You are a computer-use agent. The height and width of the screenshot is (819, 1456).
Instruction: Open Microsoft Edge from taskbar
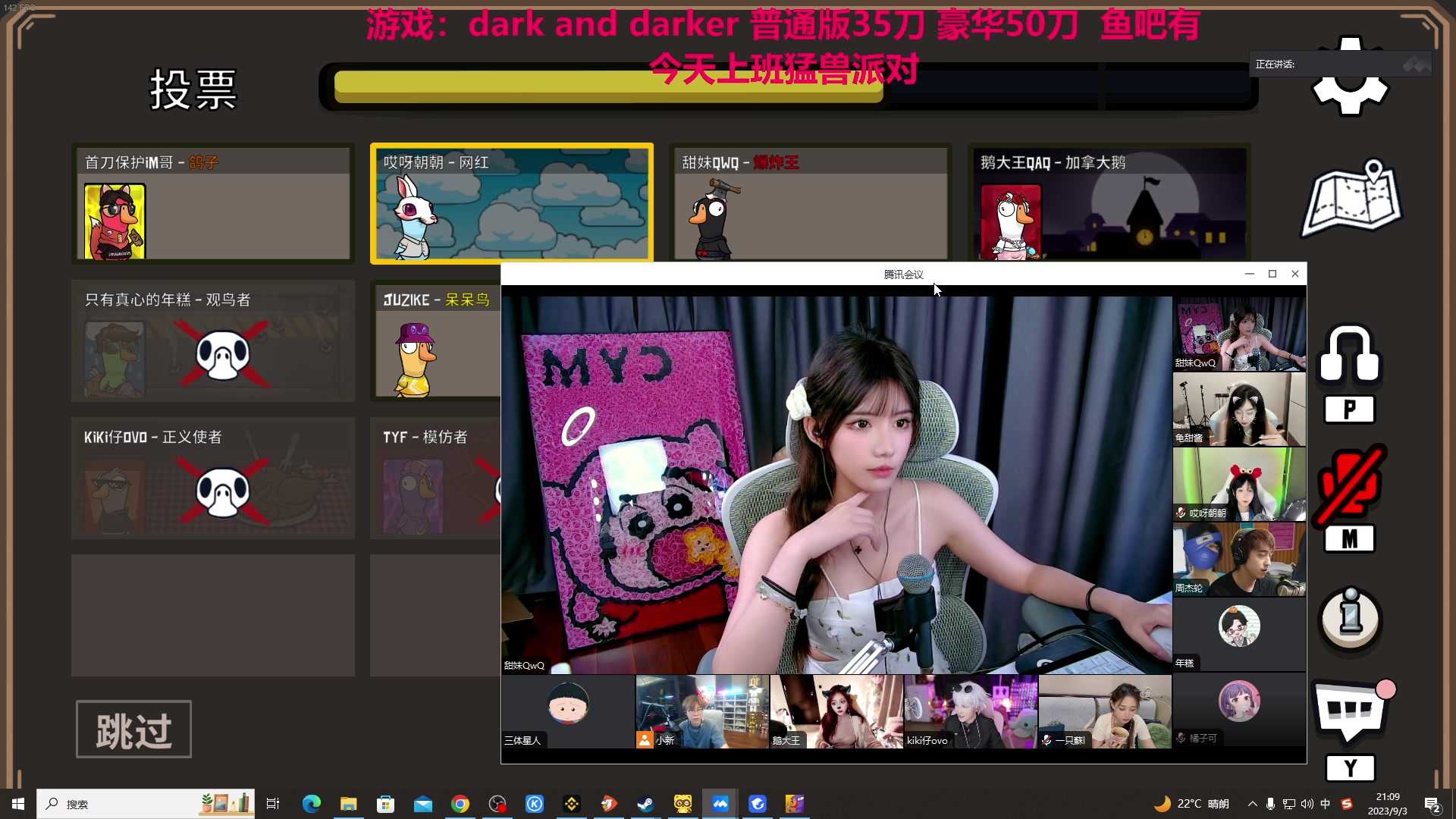pyautogui.click(x=312, y=804)
